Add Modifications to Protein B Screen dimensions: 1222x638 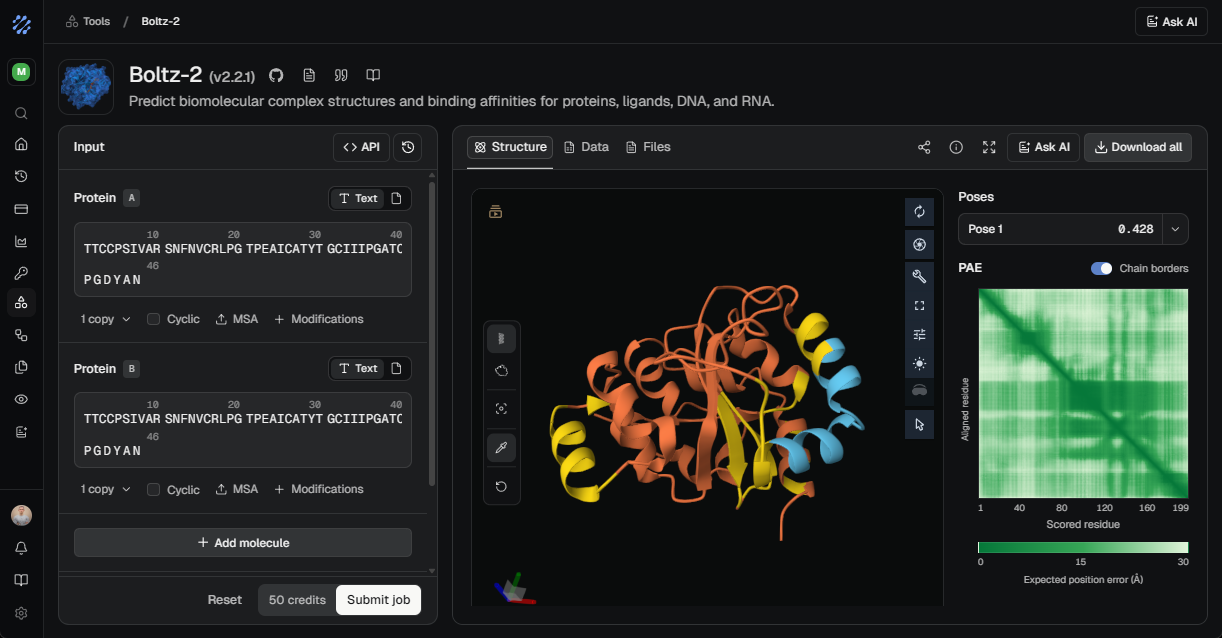318,489
